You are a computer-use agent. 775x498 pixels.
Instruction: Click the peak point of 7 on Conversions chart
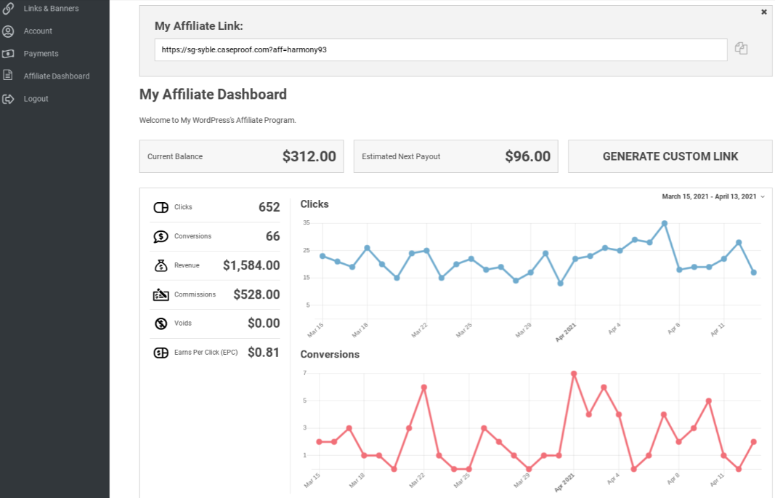click(574, 374)
